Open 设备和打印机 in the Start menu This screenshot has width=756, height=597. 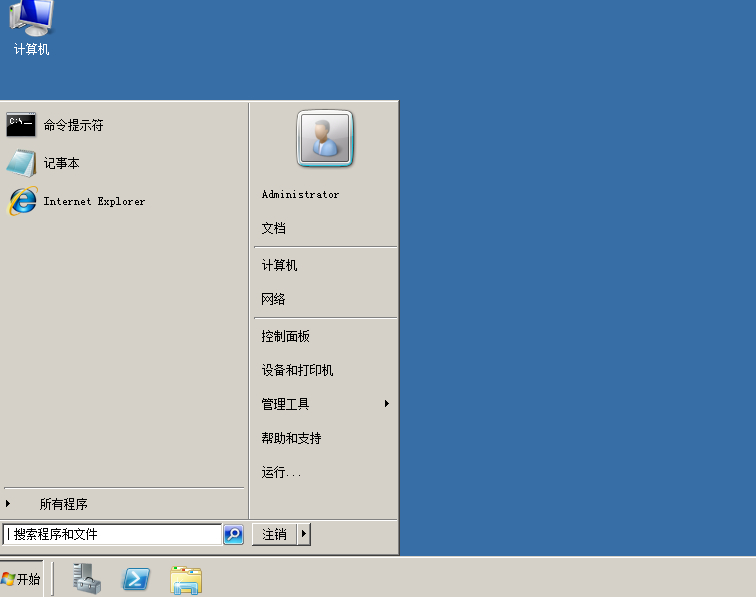tap(297, 371)
